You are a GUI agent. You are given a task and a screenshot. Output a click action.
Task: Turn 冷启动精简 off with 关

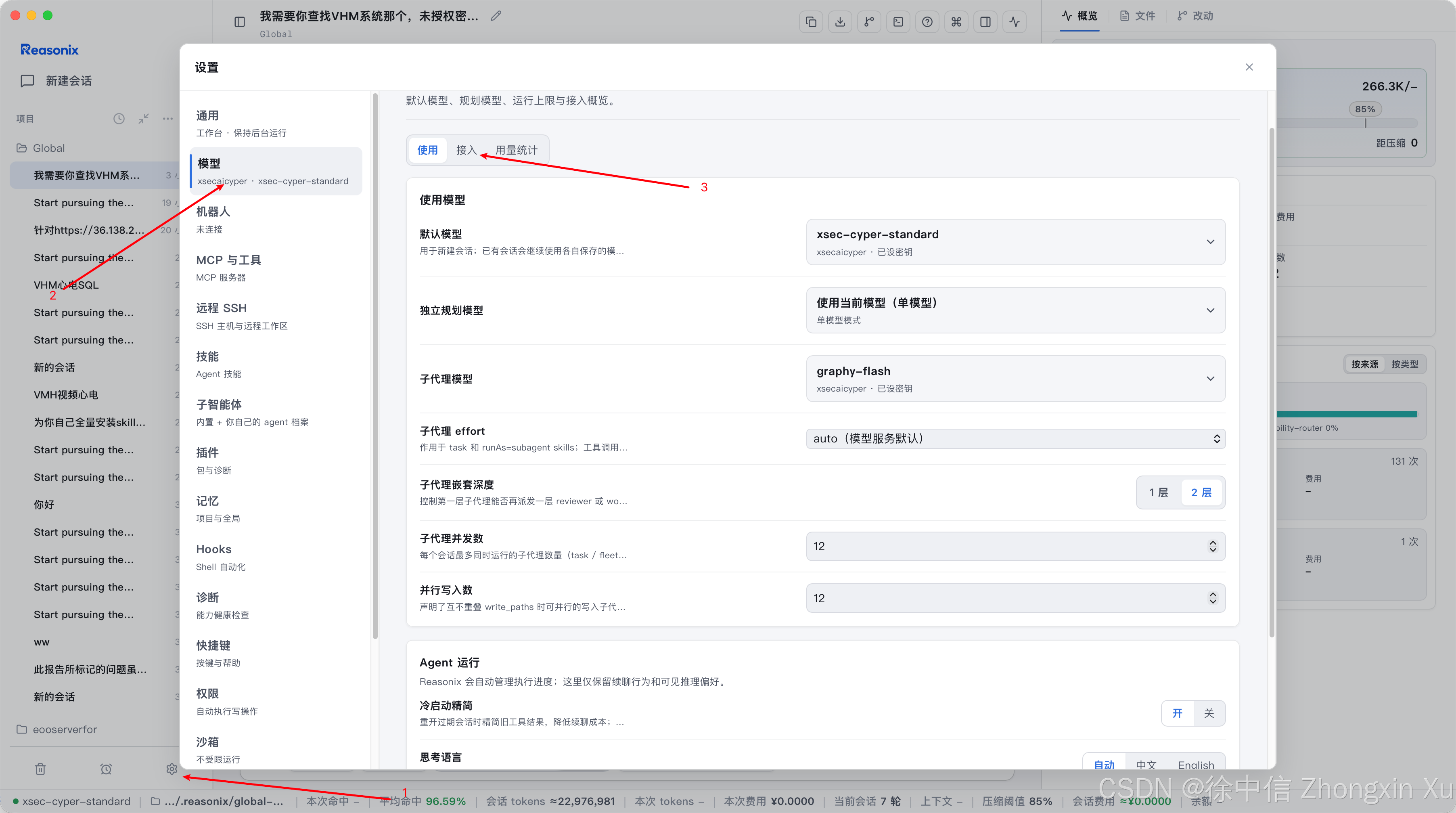(x=1209, y=714)
